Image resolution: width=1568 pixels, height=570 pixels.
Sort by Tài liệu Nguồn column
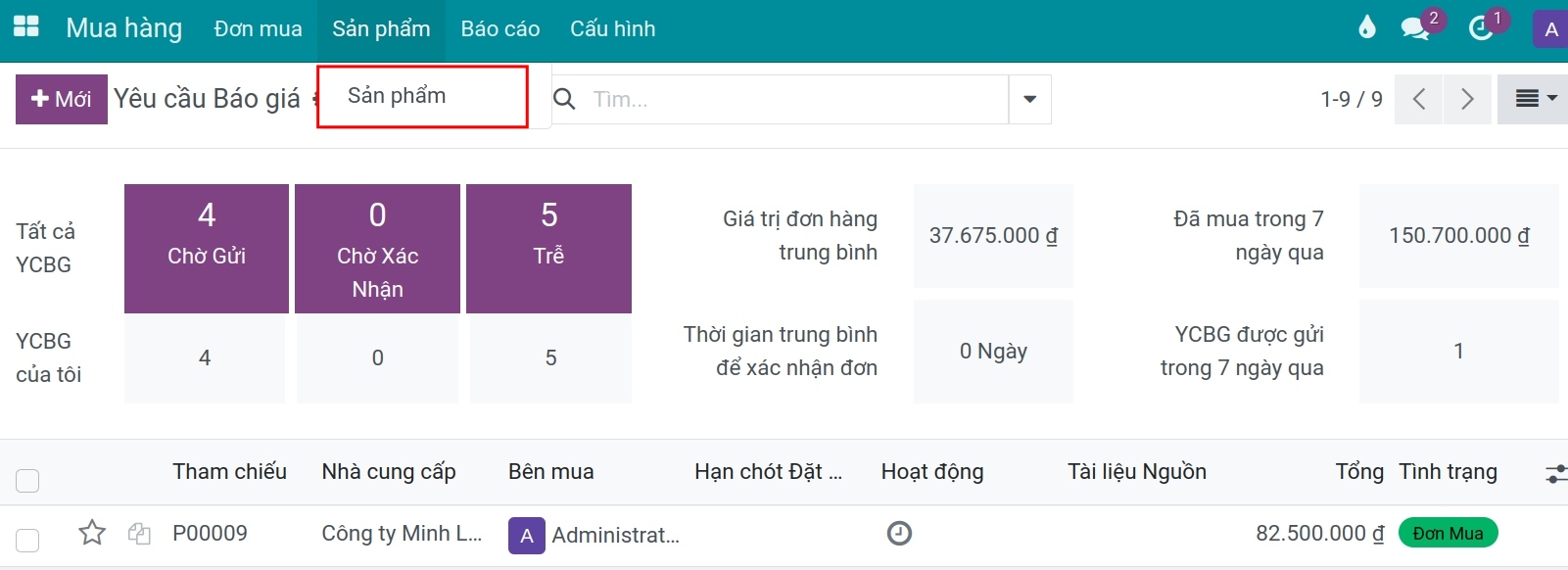pyautogui.click(x=1137, y=472)
